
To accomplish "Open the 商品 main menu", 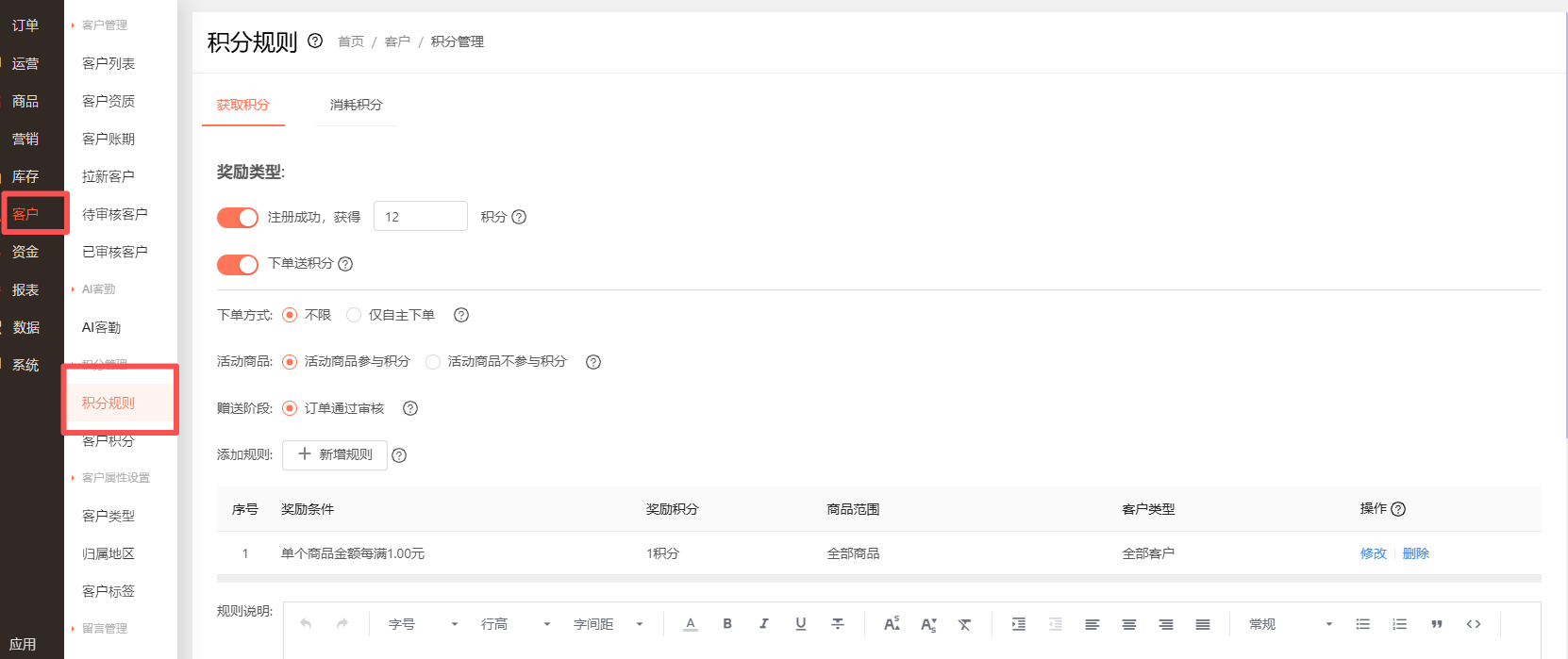I will pyautogui.click(x=25, y=101).
